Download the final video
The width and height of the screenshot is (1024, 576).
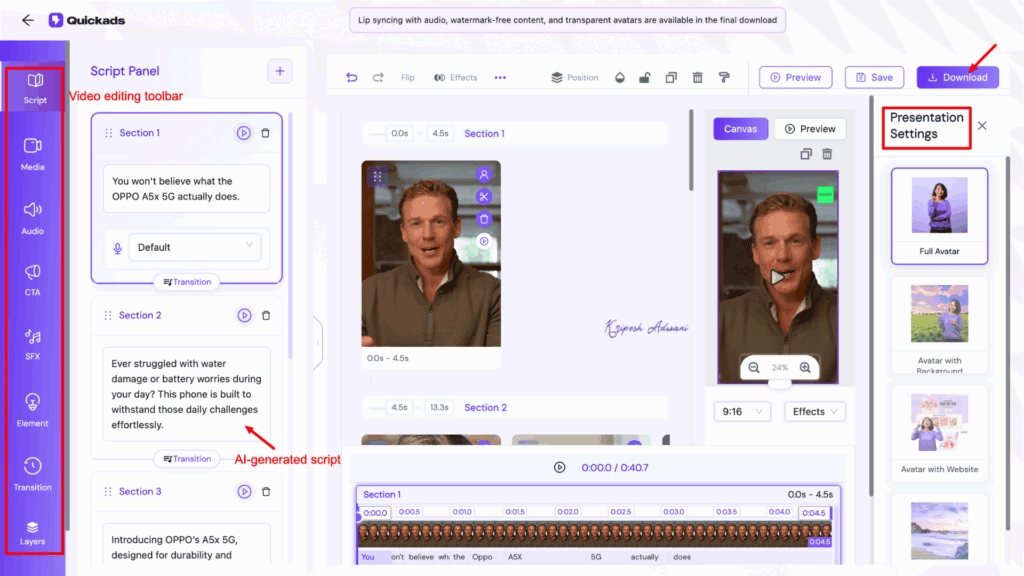(x=956, y=77)
